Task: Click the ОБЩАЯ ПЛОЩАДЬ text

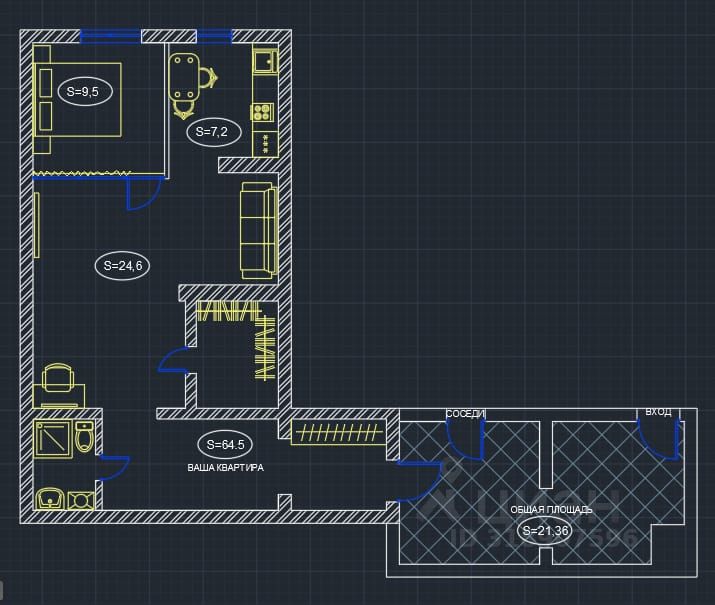Action: click(x=551, y=510)
